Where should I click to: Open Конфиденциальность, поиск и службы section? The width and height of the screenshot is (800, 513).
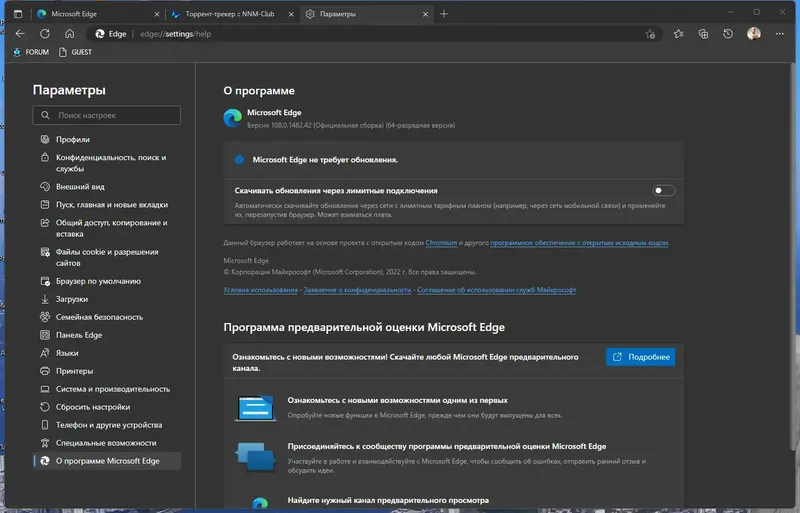point(107,163)
